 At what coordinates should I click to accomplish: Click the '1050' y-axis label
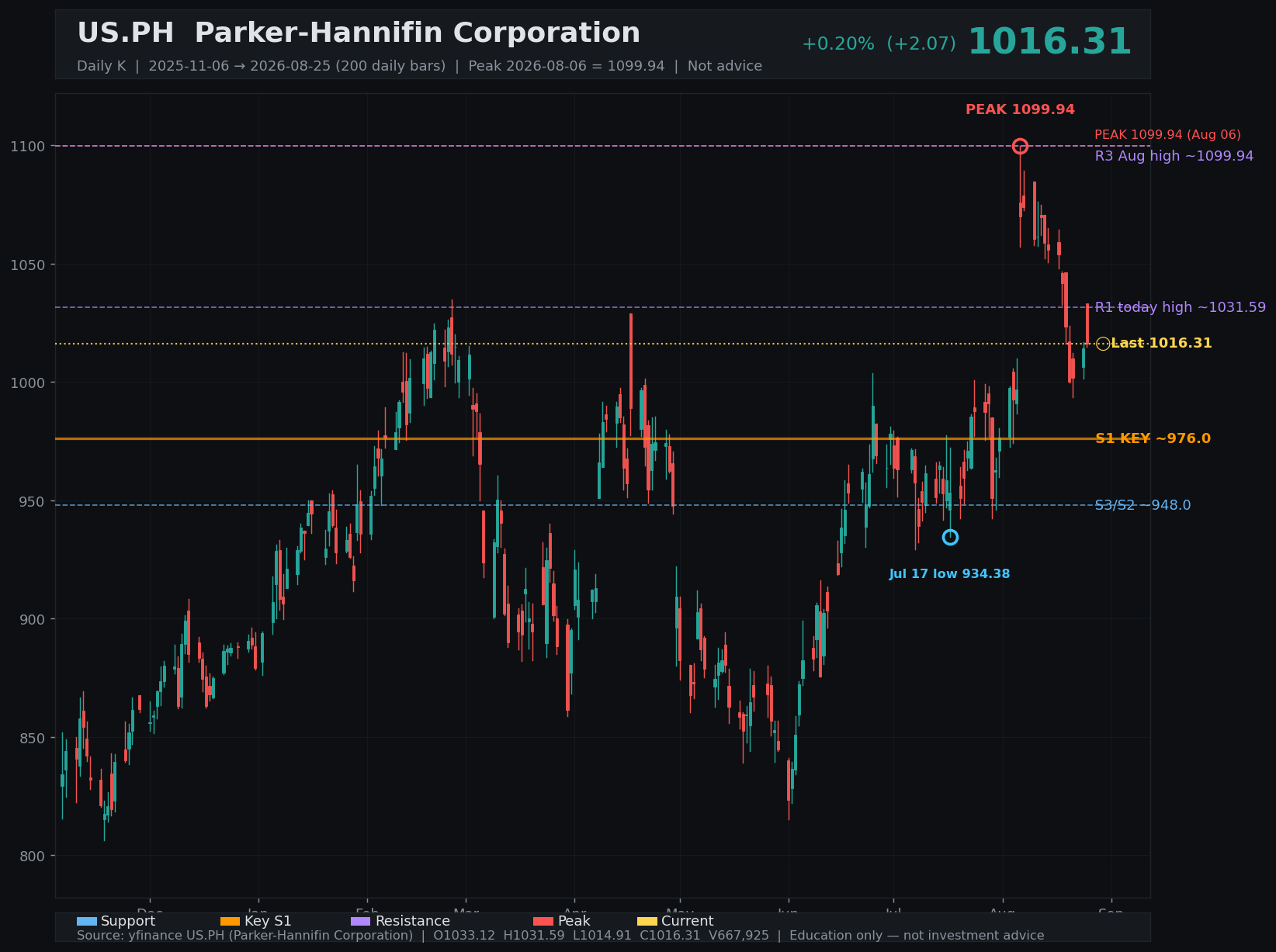29,265
